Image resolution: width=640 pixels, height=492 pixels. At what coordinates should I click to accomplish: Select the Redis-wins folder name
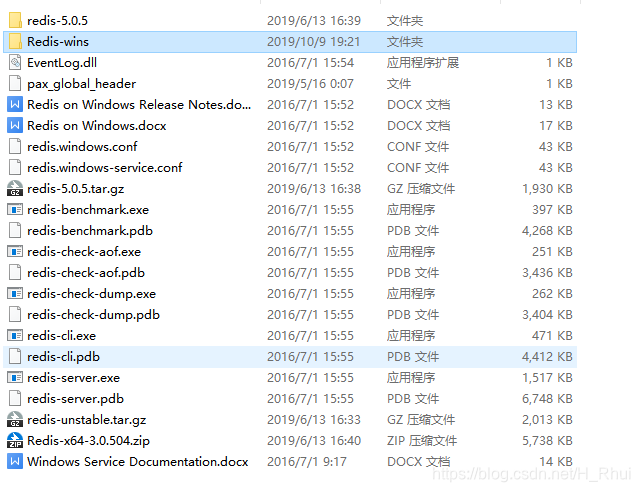pyautogui.click(x=58, y=41)
